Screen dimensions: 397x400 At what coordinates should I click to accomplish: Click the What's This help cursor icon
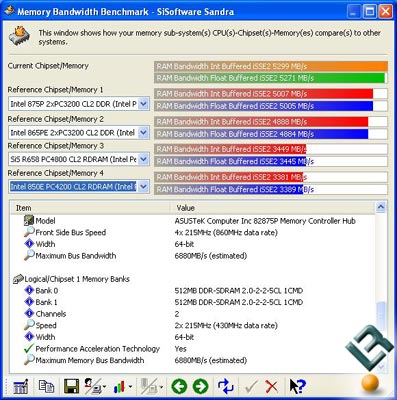click(x=297, y=387)
